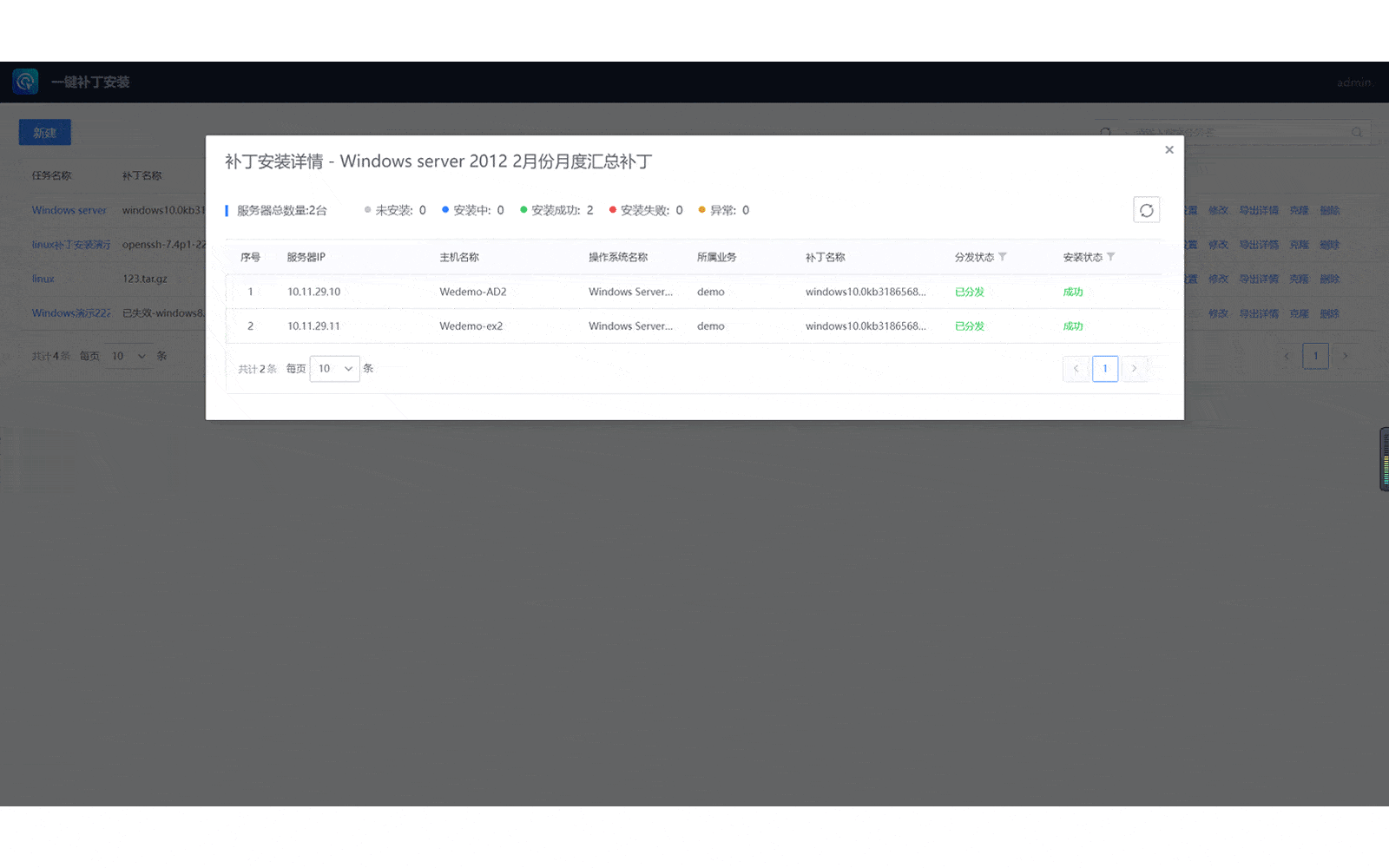Viewport: 1389px width, 868px height.
Task: Click the 安装失败: 0 status counter
Action: click(646, 210)
